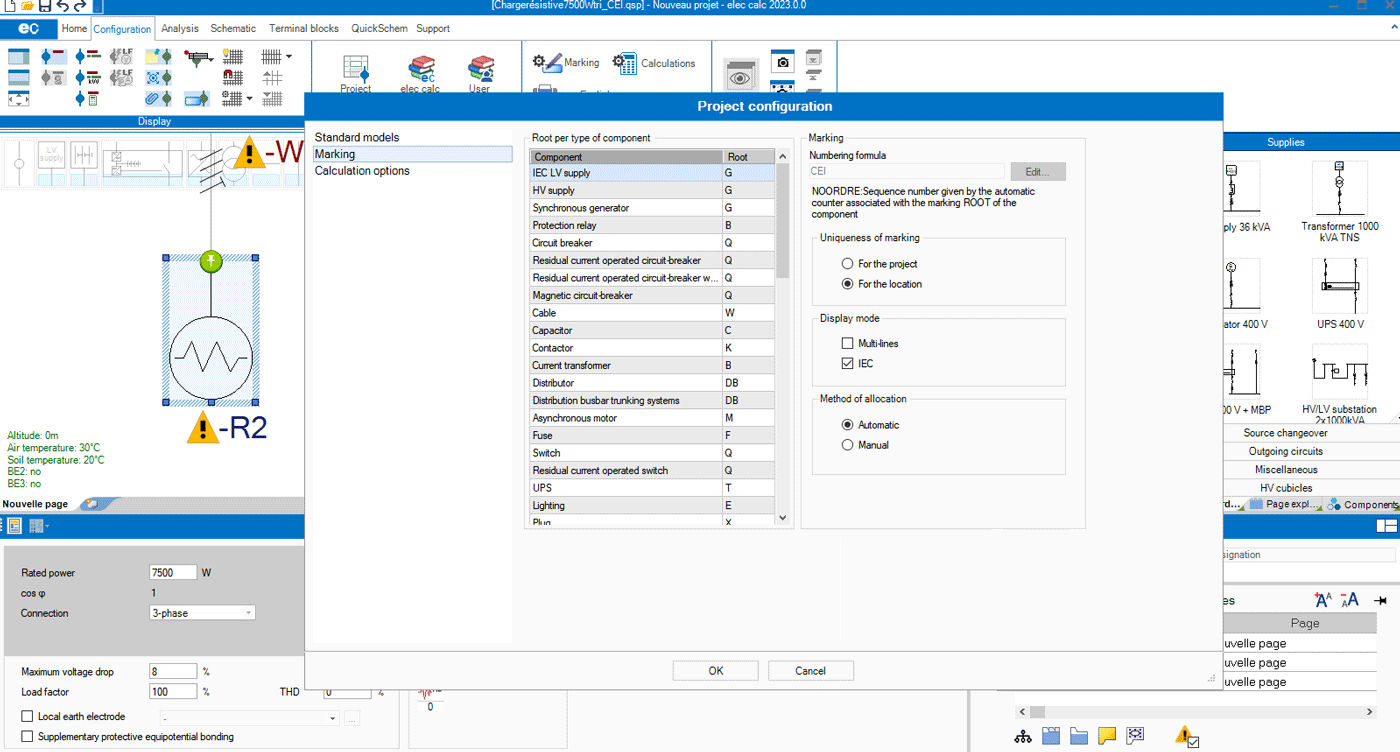Click the pin icon beside font size icons
Image resolution: width=1400 pixels, height=752 pixels.
tap(1381, 600)
